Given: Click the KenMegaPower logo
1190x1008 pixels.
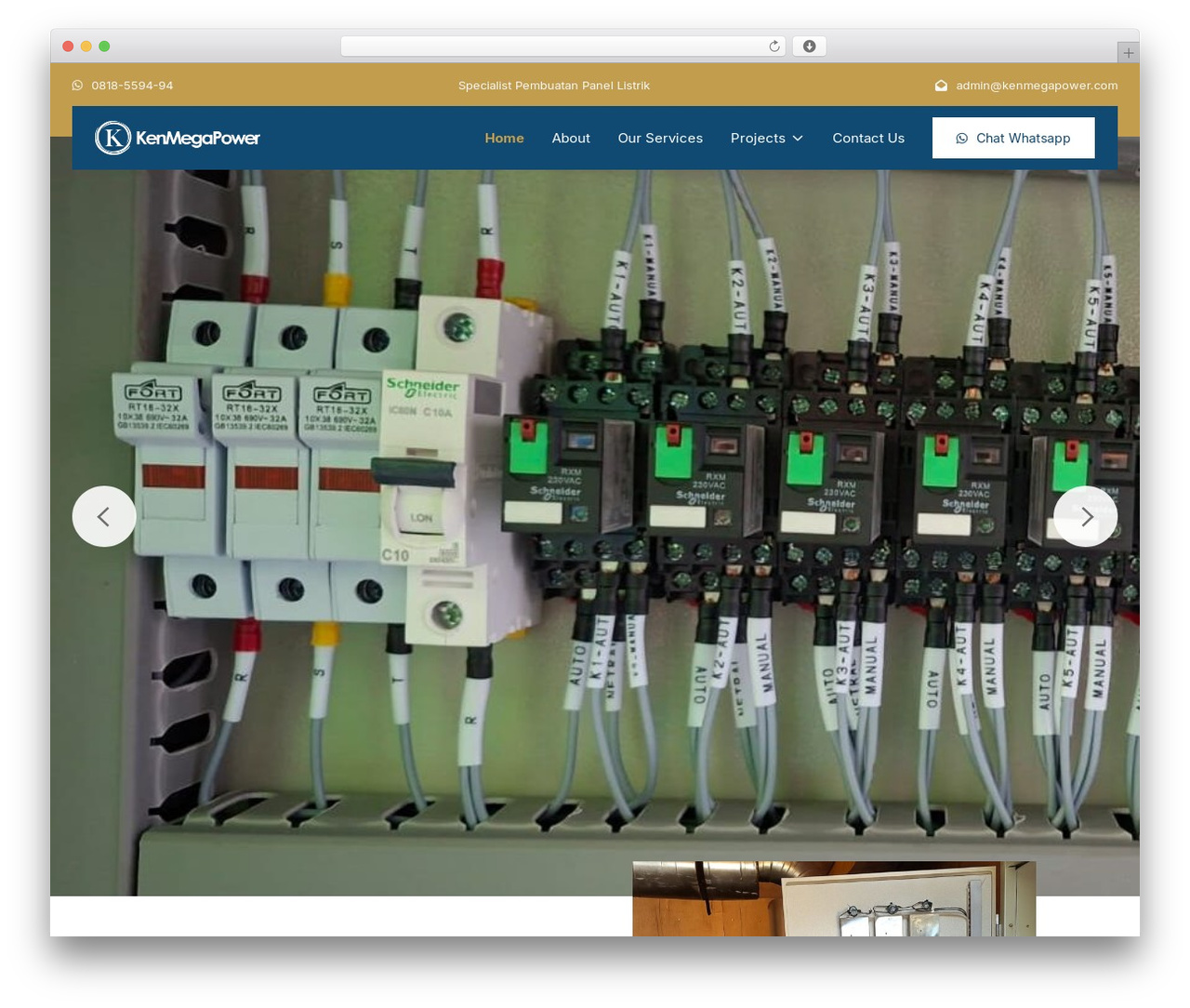Looking at the screenshot, I should click(x=178, y=138).
